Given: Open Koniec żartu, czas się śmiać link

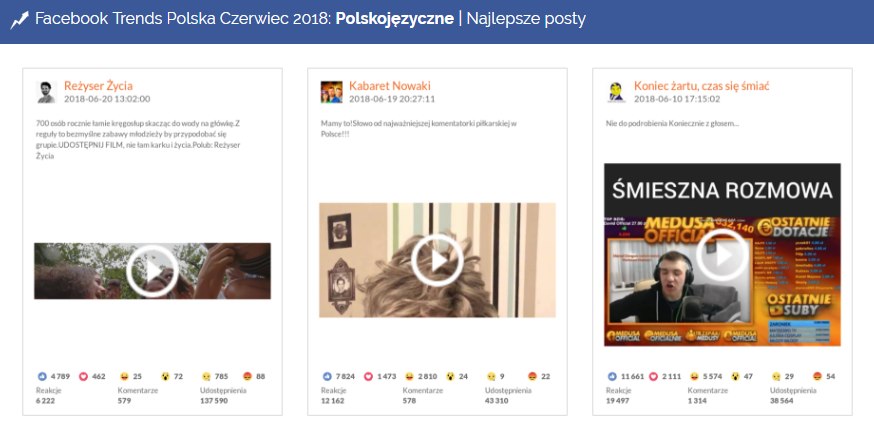Looking at the screenshot, I should [702, 86].
